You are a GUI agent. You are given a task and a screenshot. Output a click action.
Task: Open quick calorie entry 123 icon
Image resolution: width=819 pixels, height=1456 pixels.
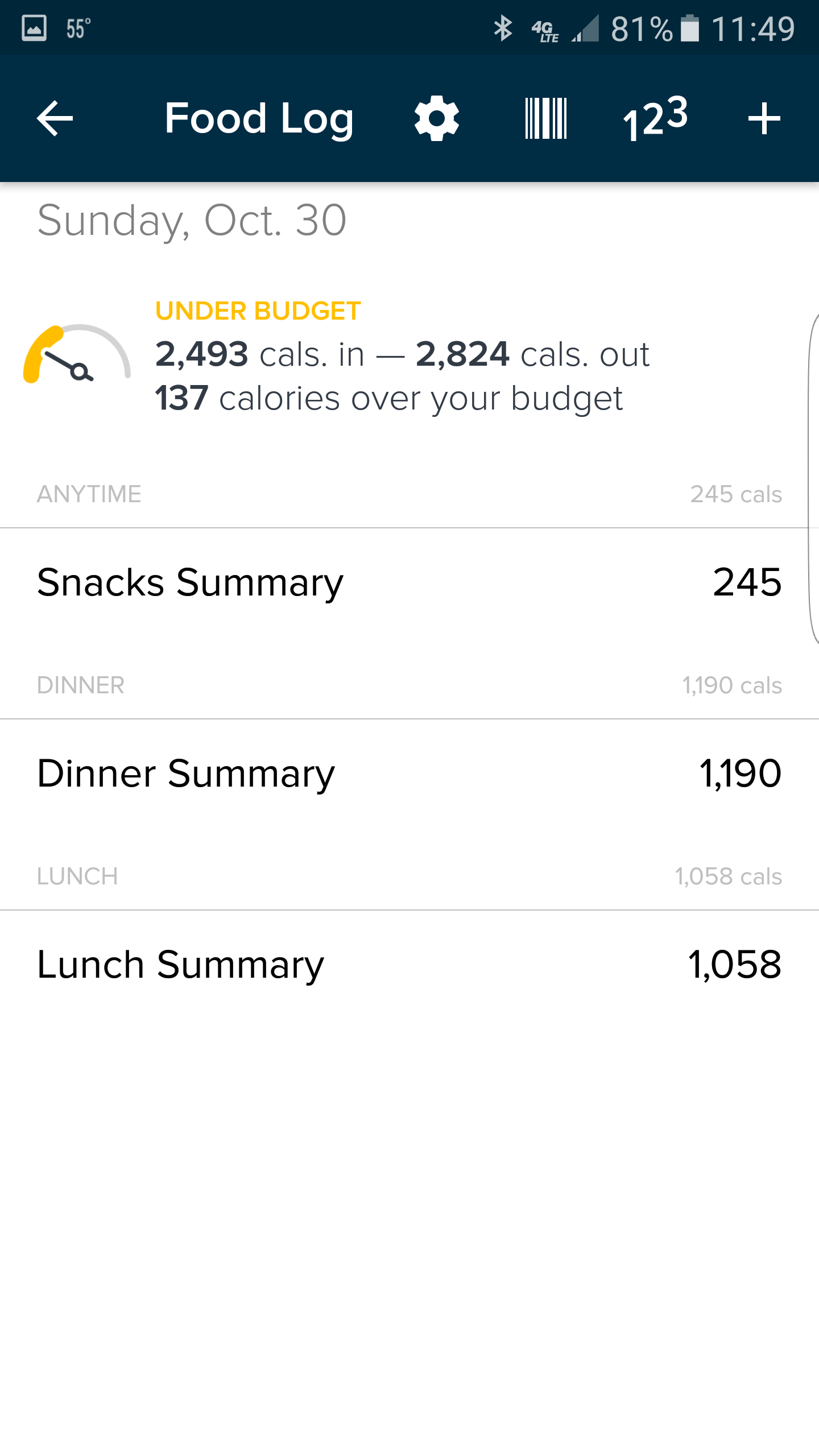tap(655, 118)
